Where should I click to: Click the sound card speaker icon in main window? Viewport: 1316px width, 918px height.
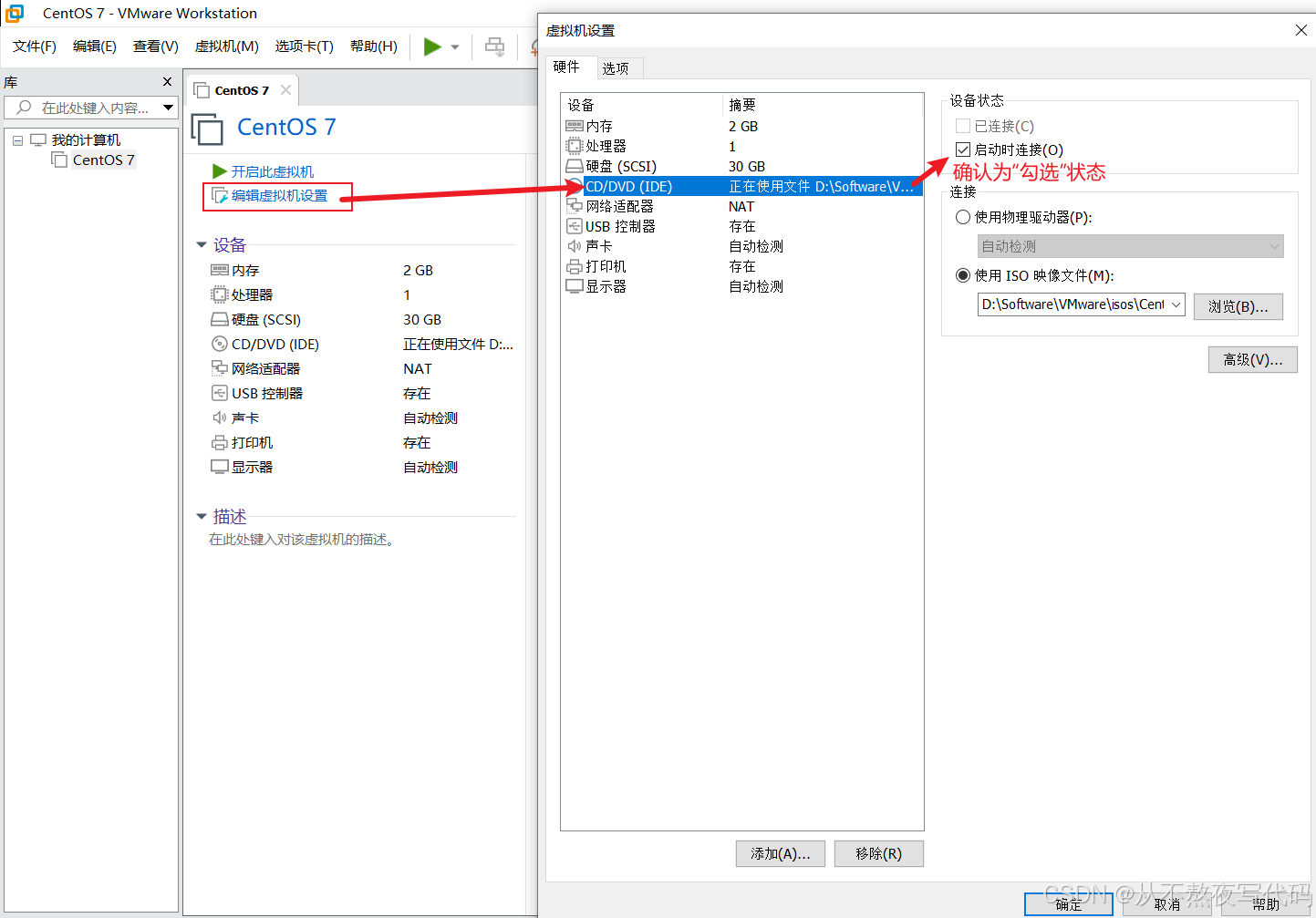pyautogui.click(x=219, y=418)
